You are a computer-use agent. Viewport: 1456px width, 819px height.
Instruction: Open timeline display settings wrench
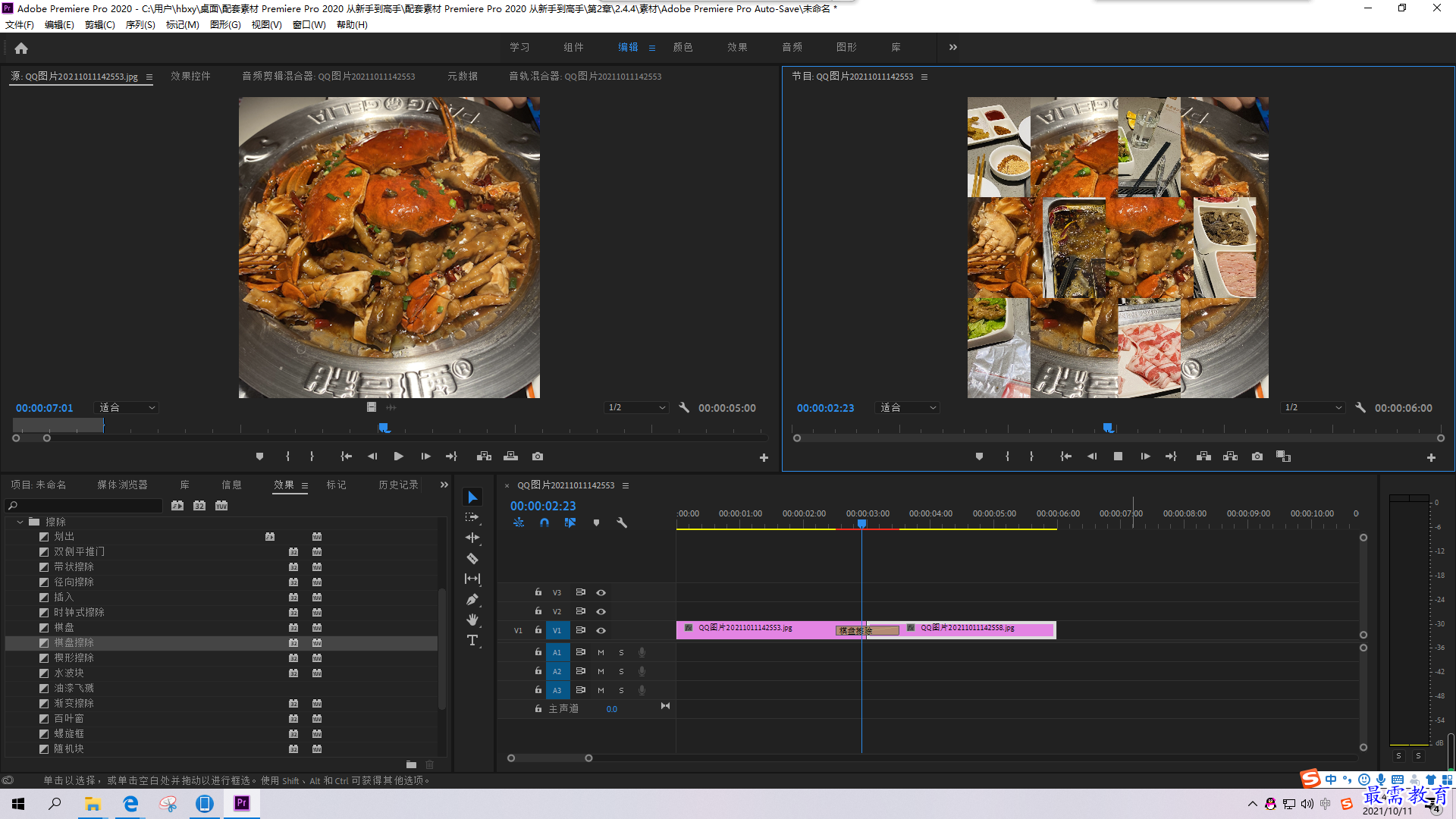click(x=622, y=522)
